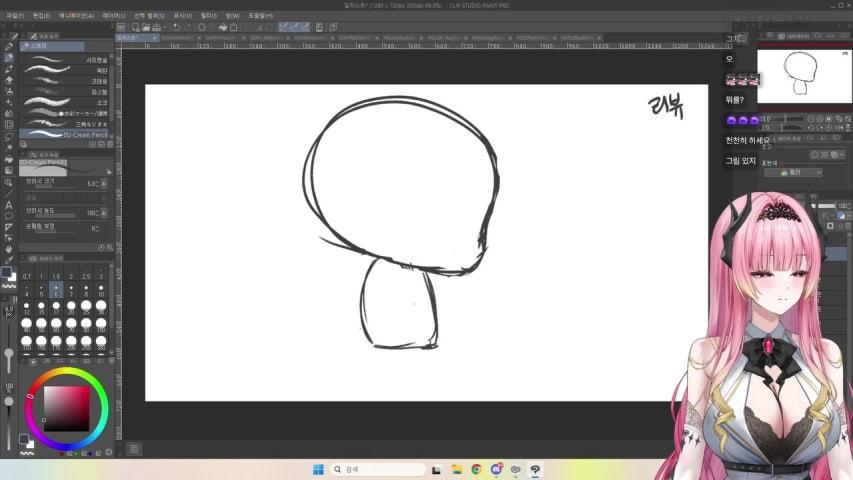
Task: Click the icon below canvas bottom-left
Action: 134,448
